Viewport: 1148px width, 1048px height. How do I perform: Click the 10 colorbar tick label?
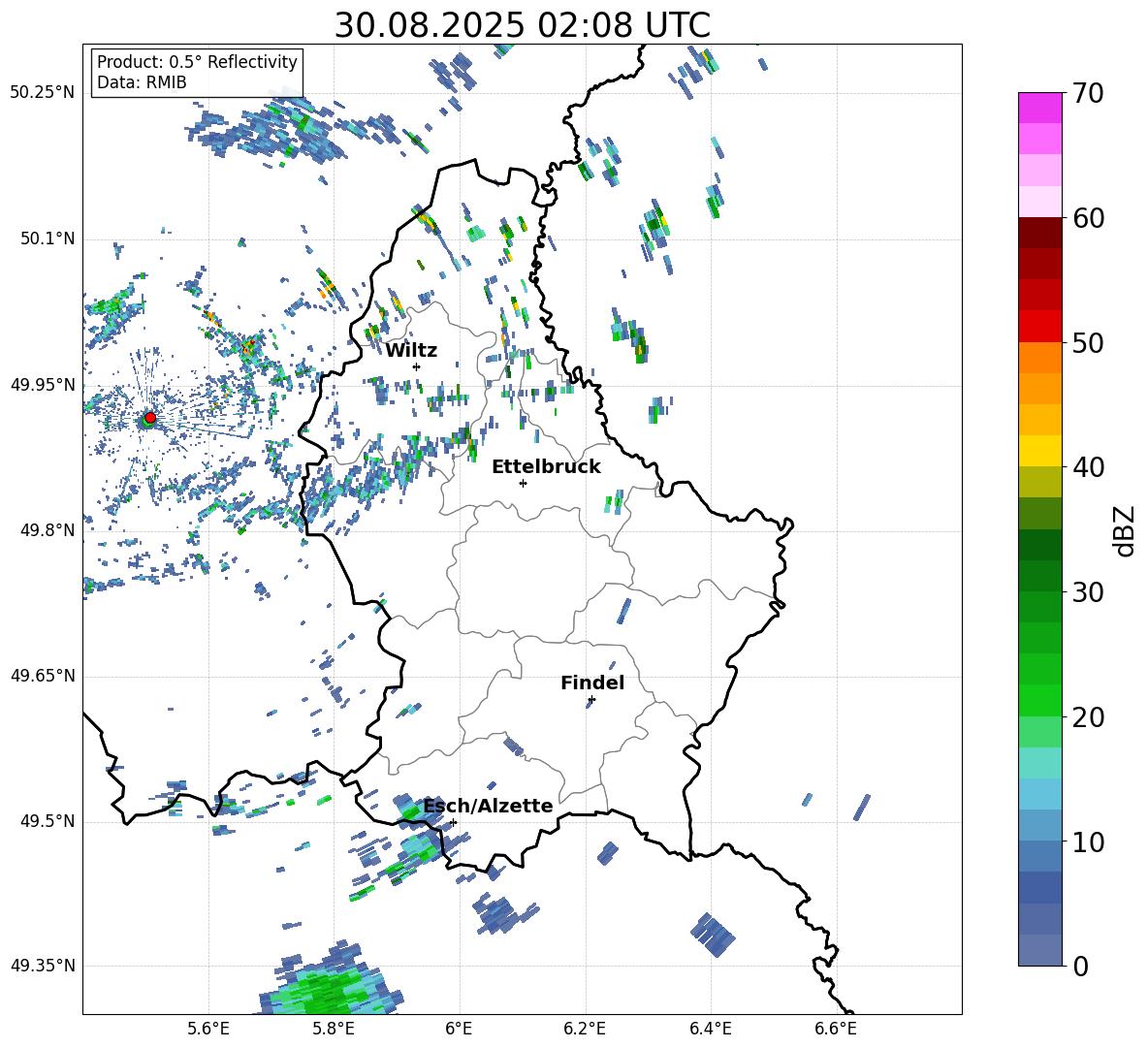click(1088, 842)
